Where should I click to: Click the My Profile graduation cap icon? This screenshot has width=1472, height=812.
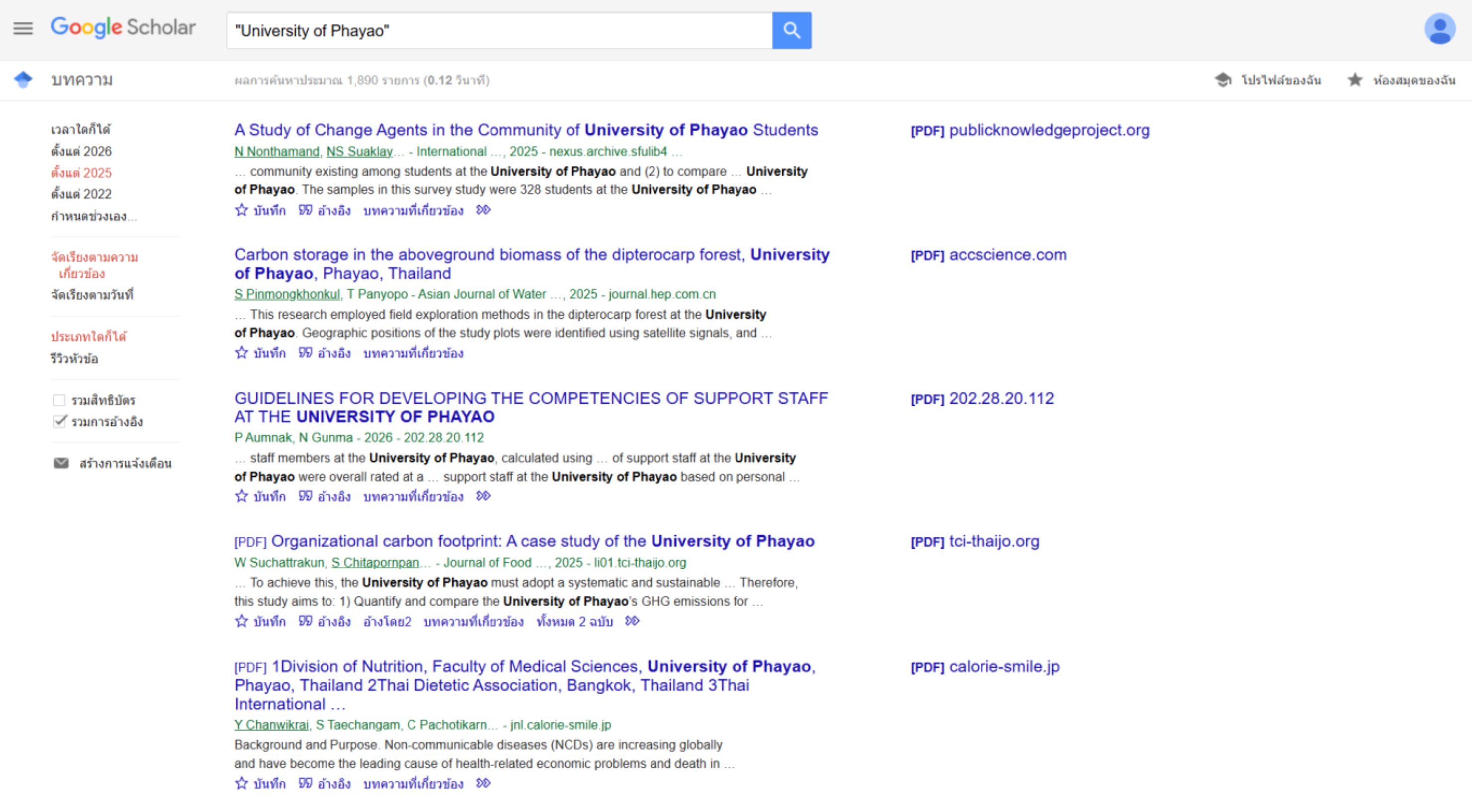1223,80
